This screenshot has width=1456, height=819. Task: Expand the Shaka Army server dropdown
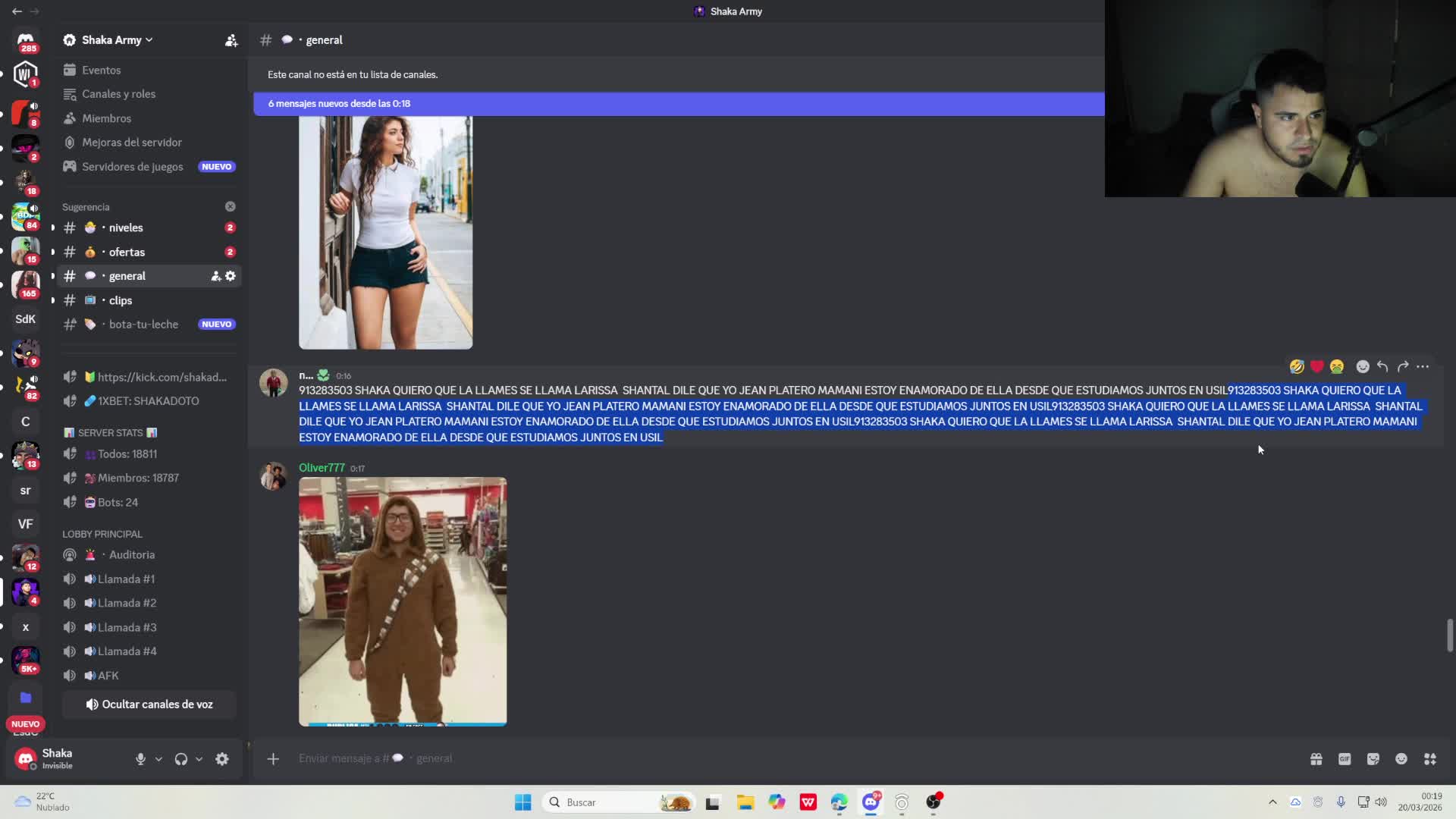(149, 40)
